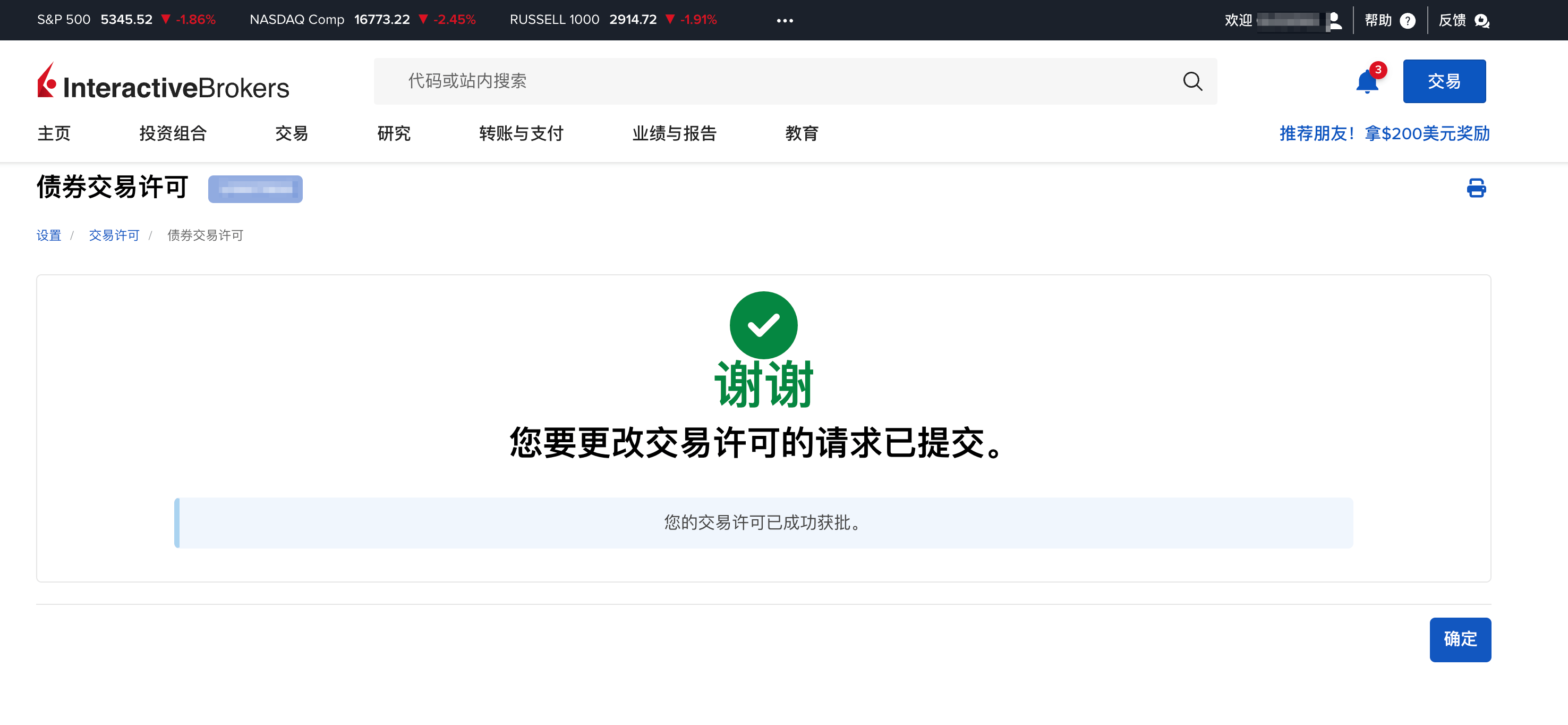
Task: Open the 设置 breadcrumb link
Action: coord(49,235)
